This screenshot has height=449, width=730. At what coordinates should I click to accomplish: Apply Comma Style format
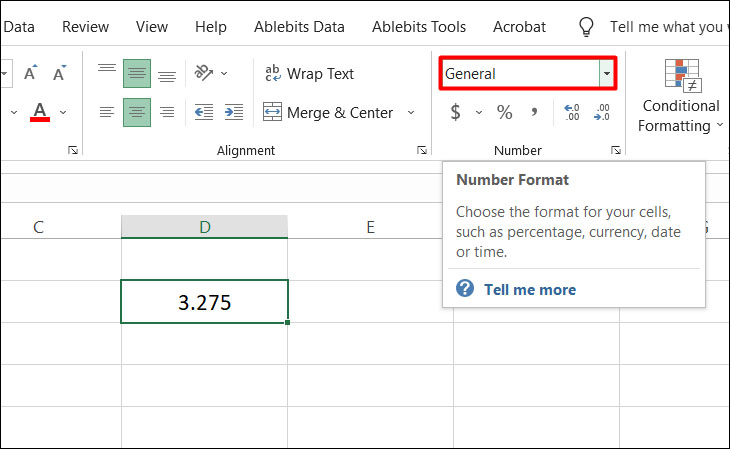(x=534, y=112)
